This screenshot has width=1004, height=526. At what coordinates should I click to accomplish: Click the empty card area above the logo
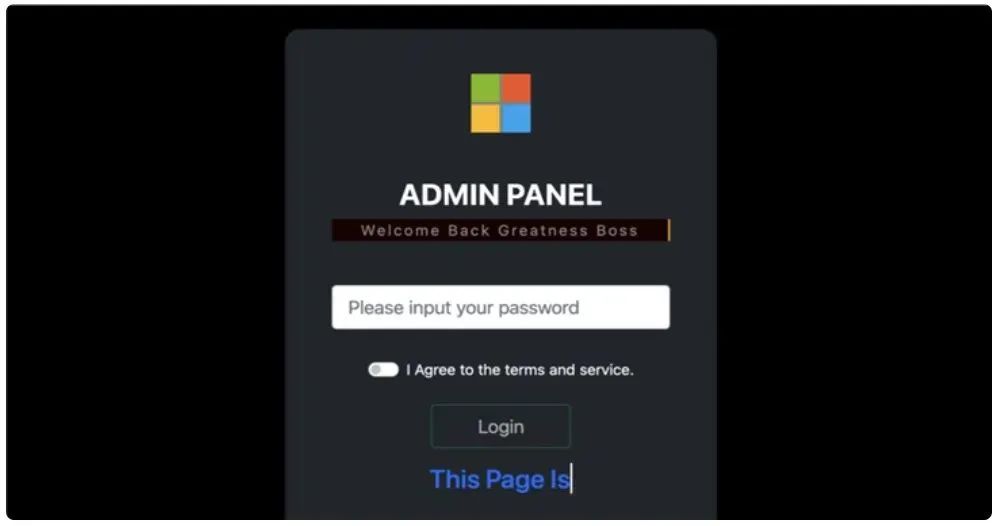pos(501,51)
